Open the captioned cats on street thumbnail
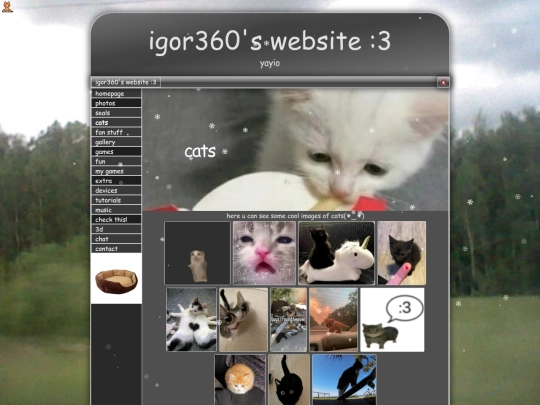The image size is (540, 405). [x=289, y=320]
